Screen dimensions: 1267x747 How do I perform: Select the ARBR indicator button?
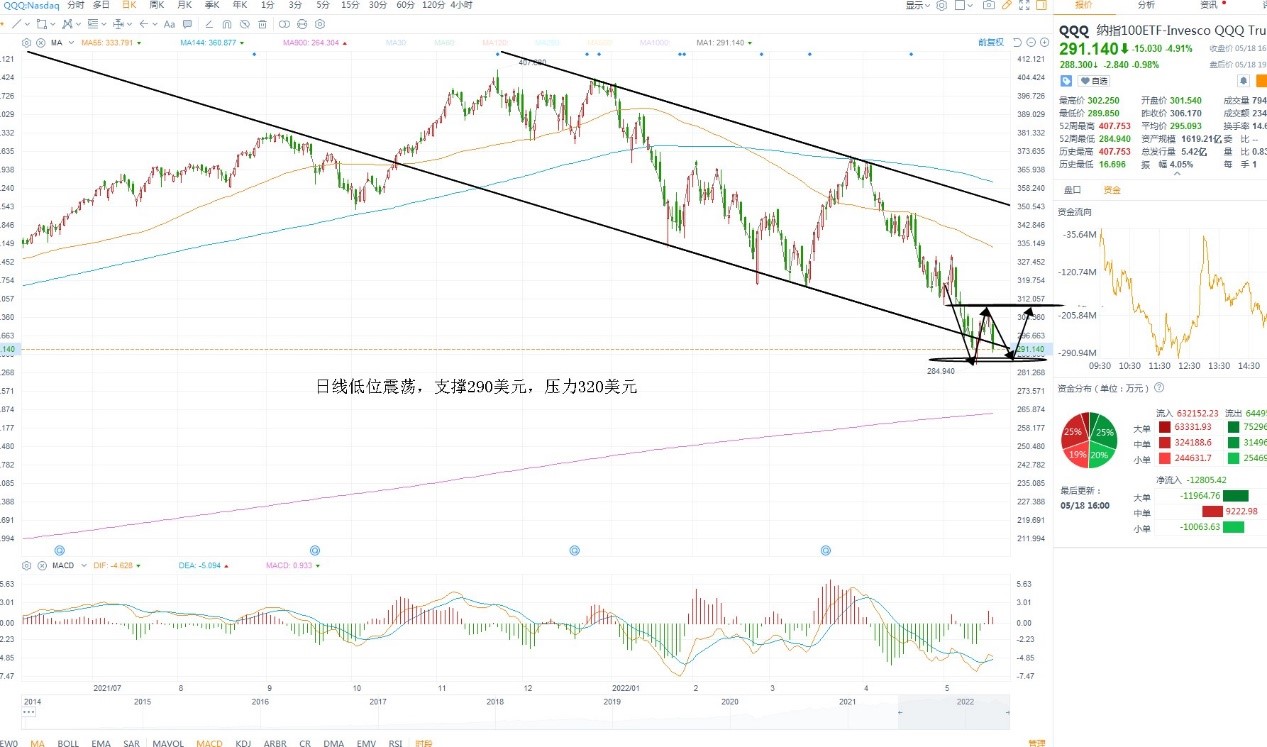(274, 743)
